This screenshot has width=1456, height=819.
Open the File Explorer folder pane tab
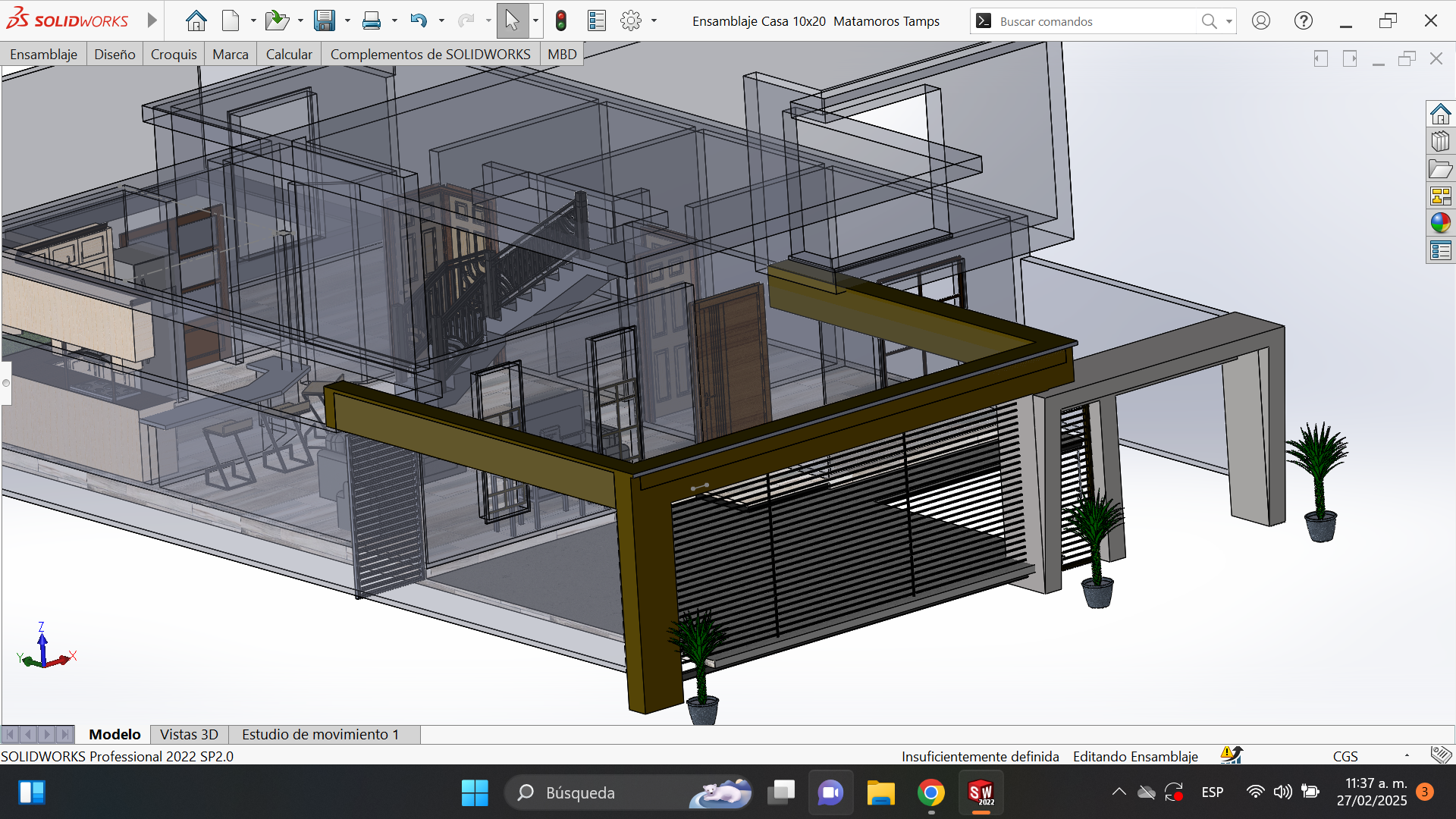pyautogui.click(x=1440, y=169)
